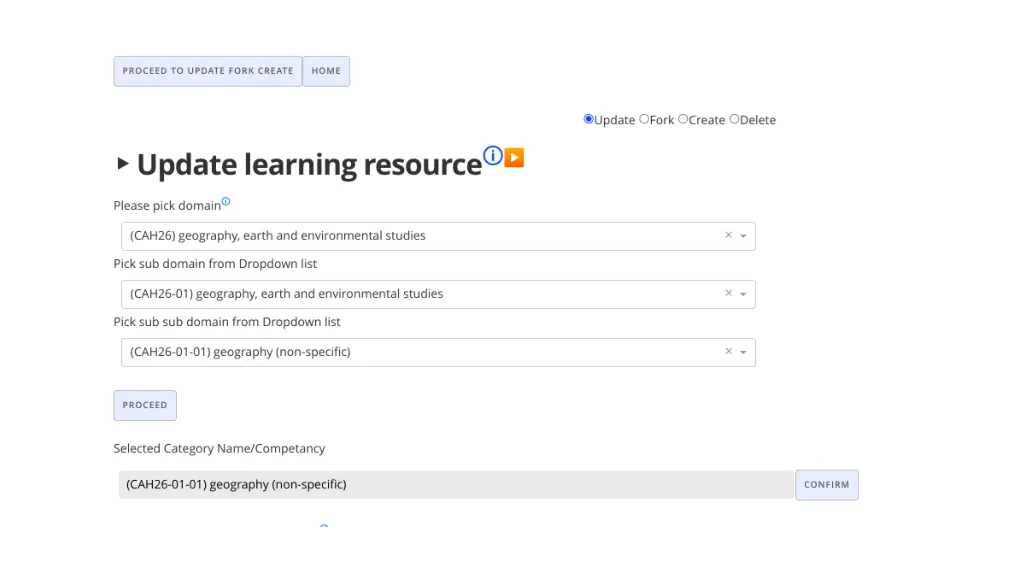The image size is (1024, 576).
Task: Confirm the selected category
Action: [x=827, y=485]
